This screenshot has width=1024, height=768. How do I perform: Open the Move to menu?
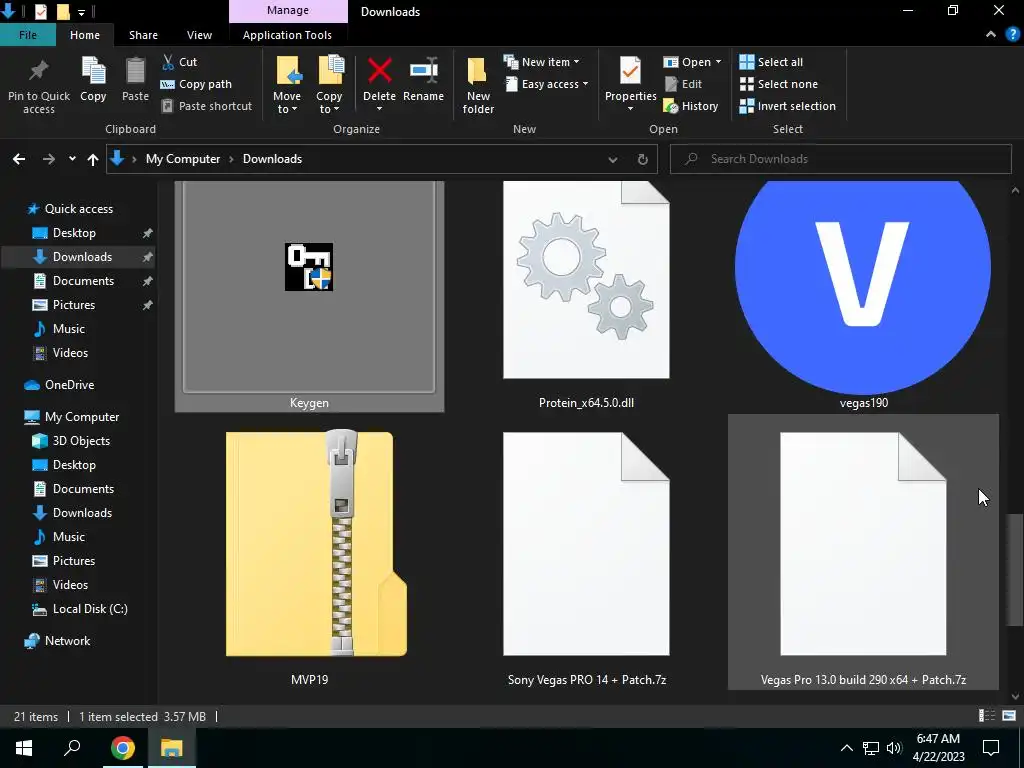[287, 85]
